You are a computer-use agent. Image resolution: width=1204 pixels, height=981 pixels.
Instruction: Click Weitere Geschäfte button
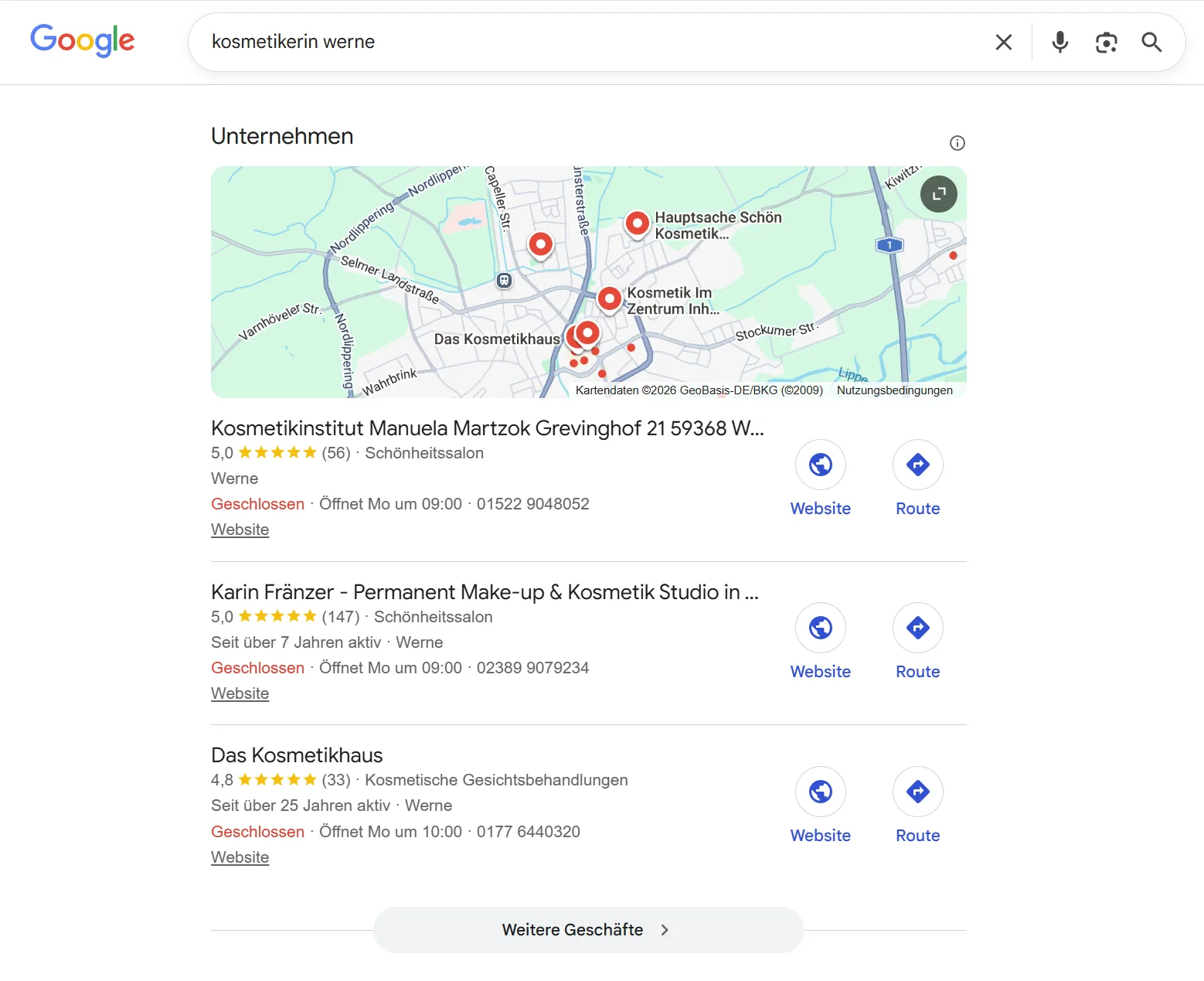pyautogui.click(x=589, y=930)
